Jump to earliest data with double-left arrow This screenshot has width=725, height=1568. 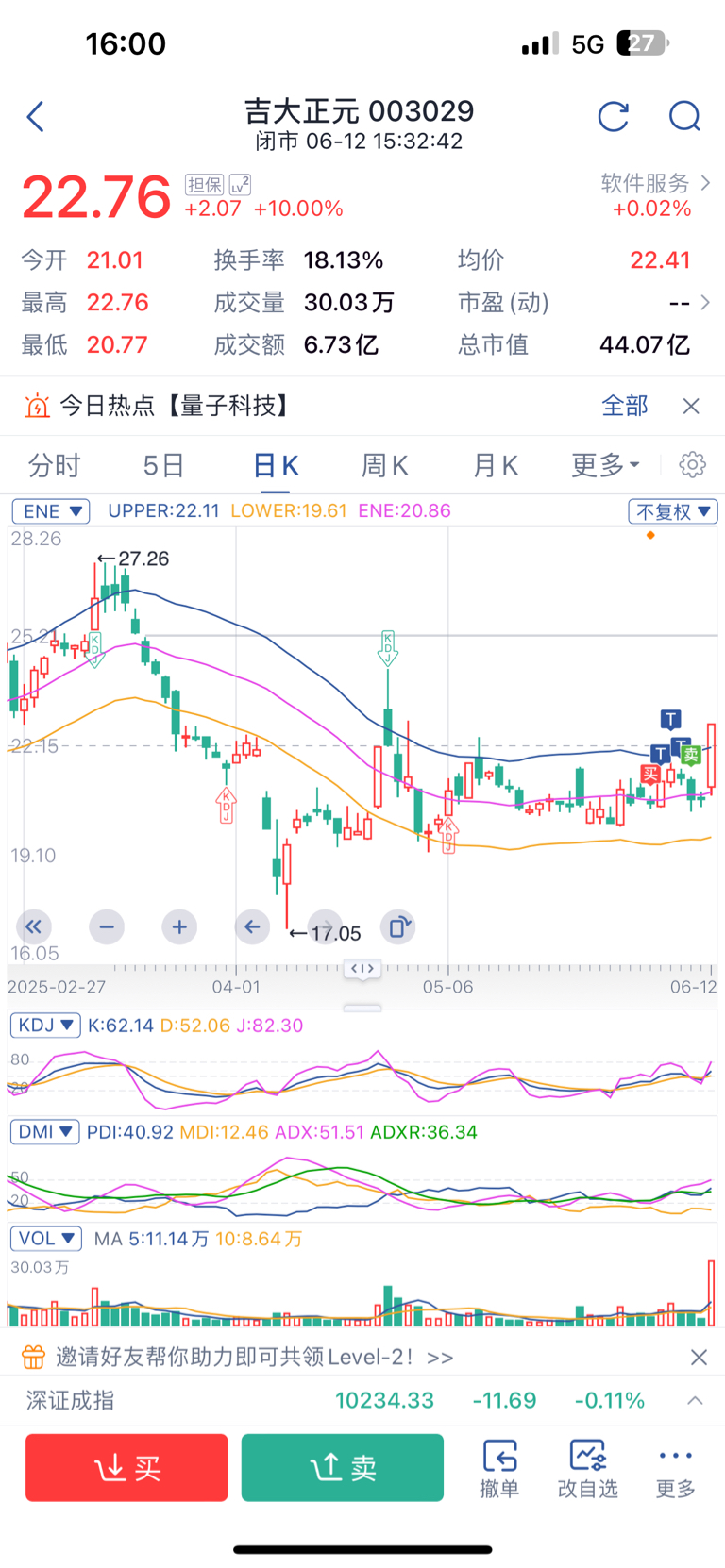coord(33,926)
